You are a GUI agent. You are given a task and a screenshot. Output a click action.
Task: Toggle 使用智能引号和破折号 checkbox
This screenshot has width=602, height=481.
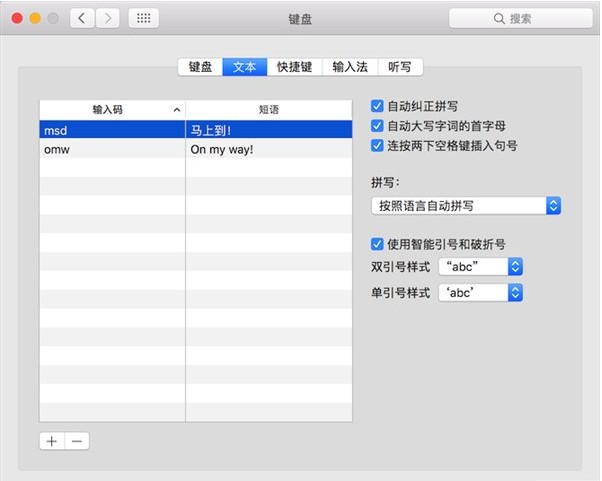[377, 244]
